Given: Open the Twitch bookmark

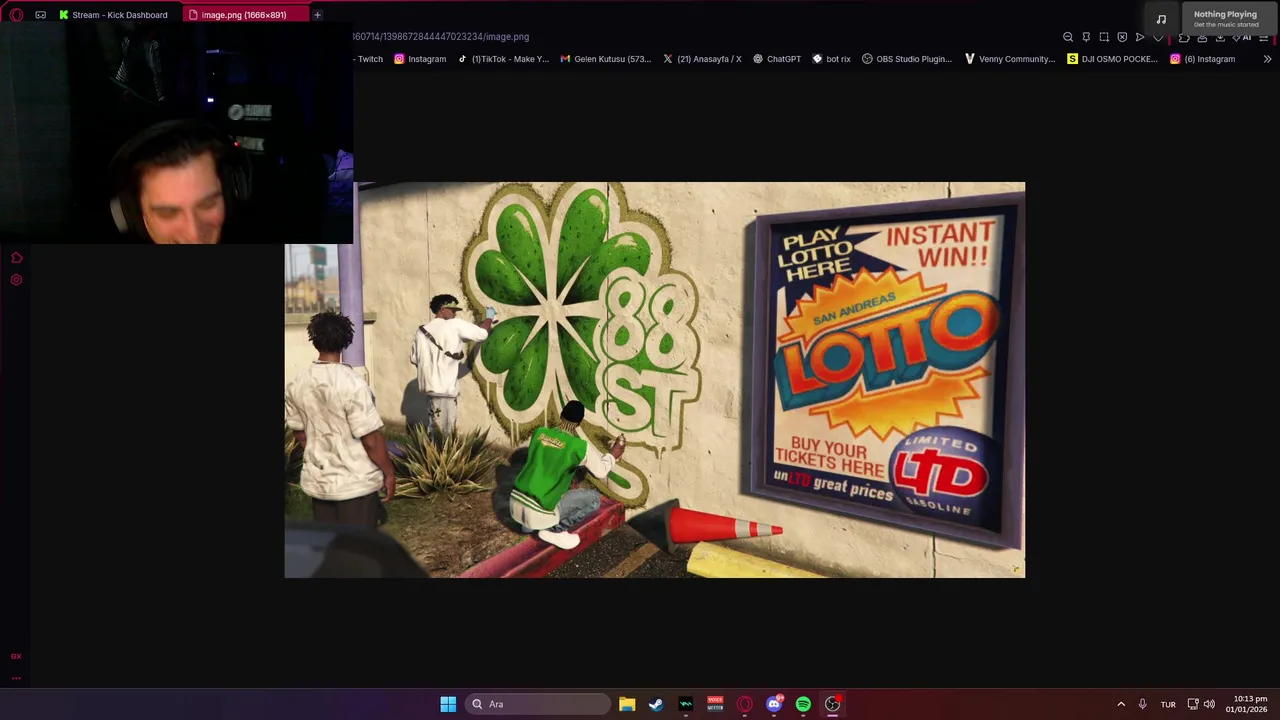Looking at the screenshot, I should click(x=369, y=59).
